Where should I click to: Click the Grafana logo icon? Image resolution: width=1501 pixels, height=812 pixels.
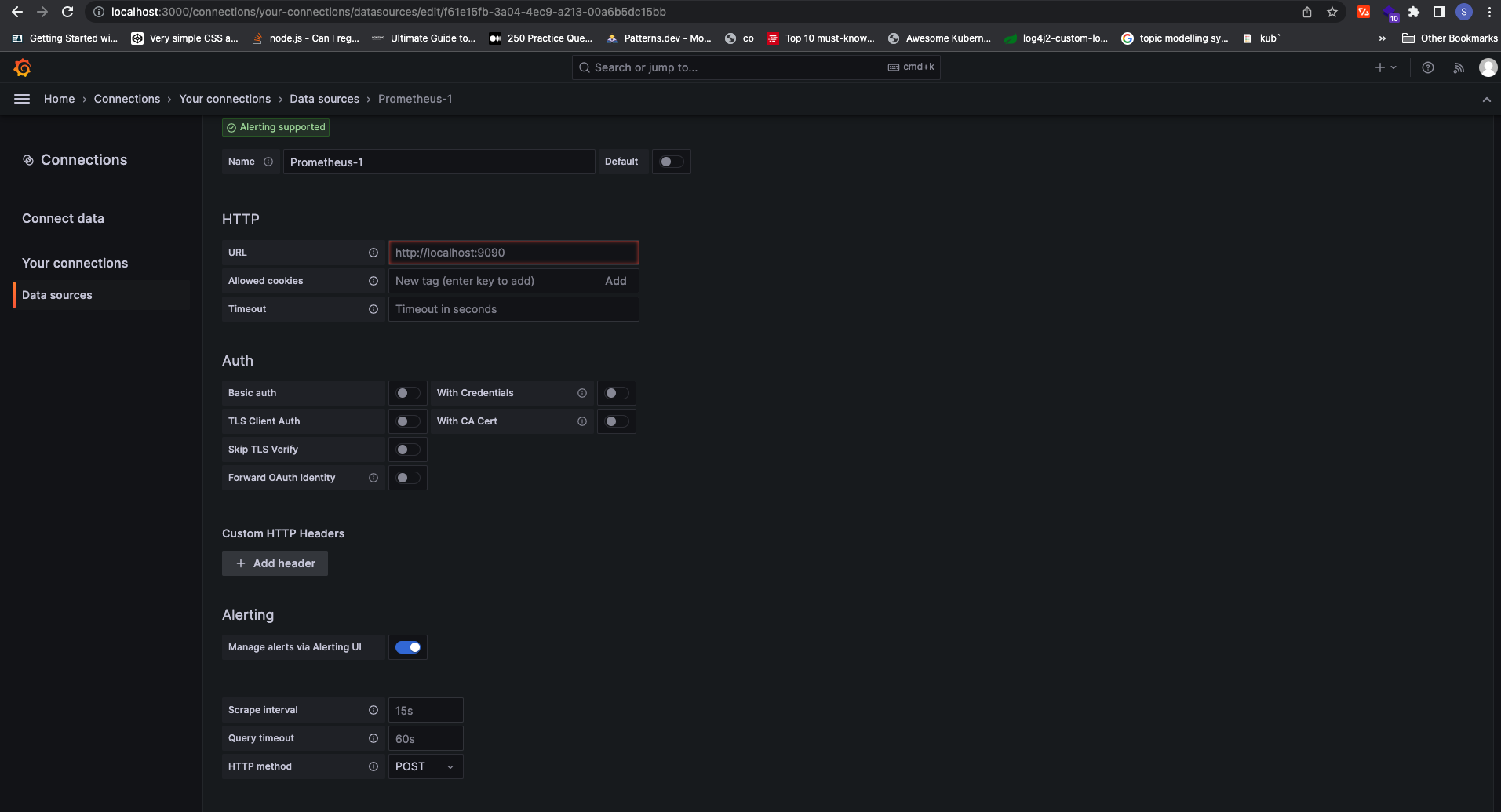[22, 67]
